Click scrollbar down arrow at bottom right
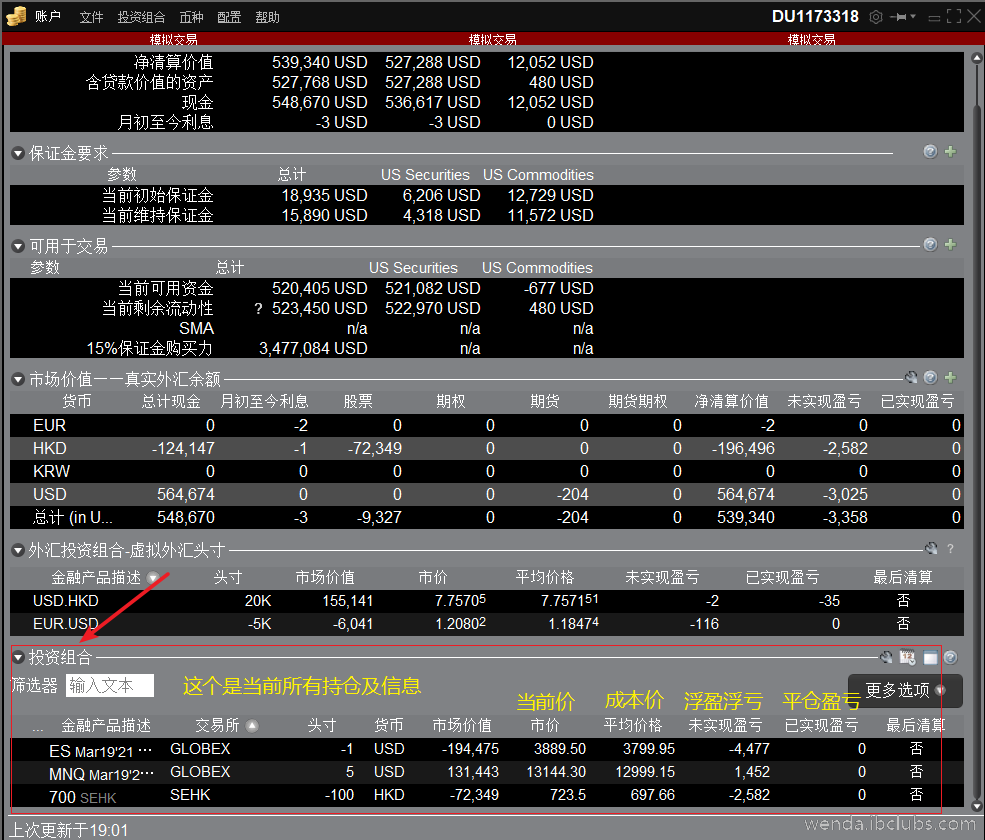 (977, 806)
